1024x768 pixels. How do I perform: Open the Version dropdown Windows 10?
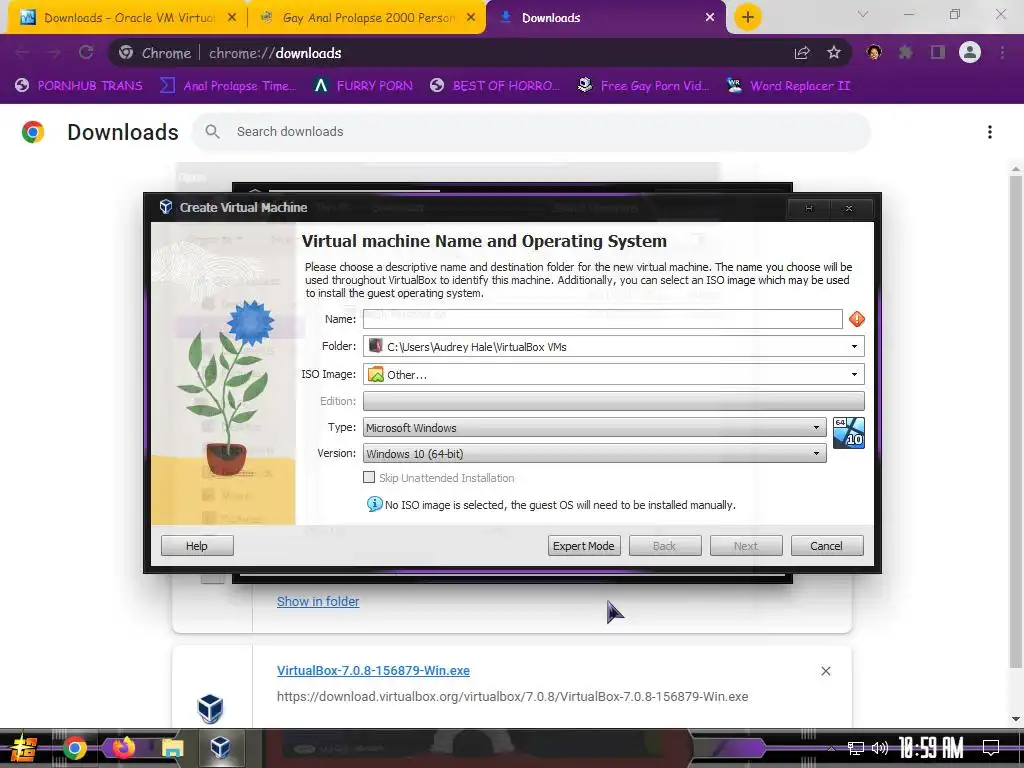point(594,453)
